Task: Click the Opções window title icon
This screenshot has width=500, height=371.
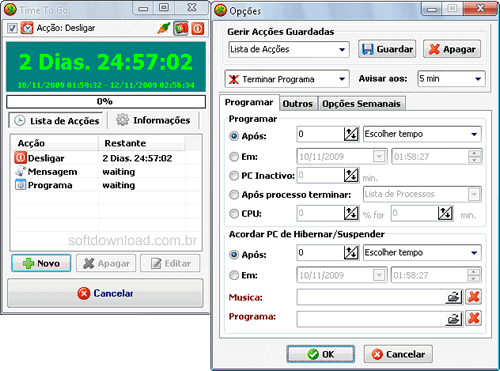Action: [220, 11]
